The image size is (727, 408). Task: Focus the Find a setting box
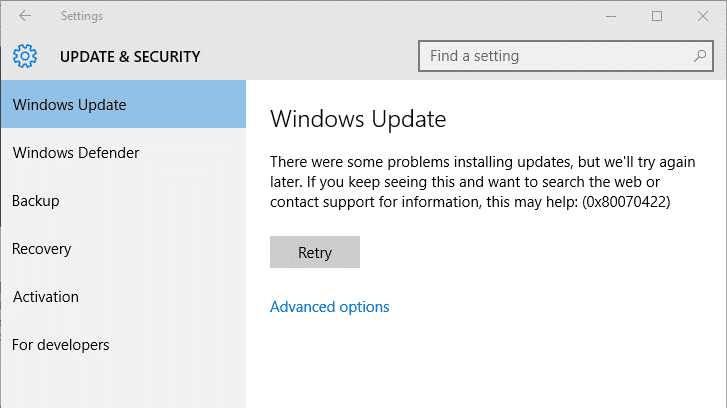click(555, 56)
